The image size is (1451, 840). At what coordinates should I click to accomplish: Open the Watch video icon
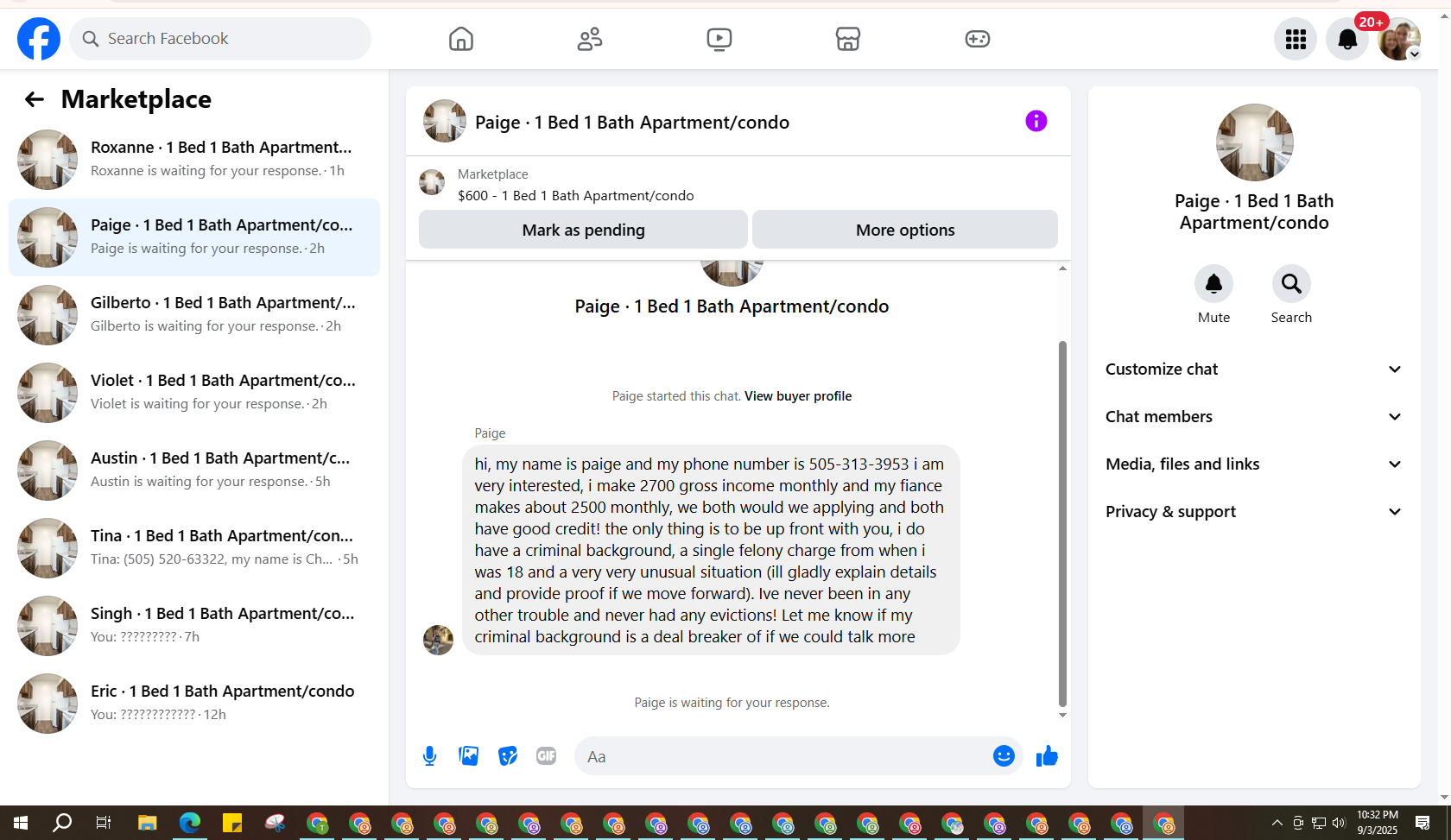point(719,39)
